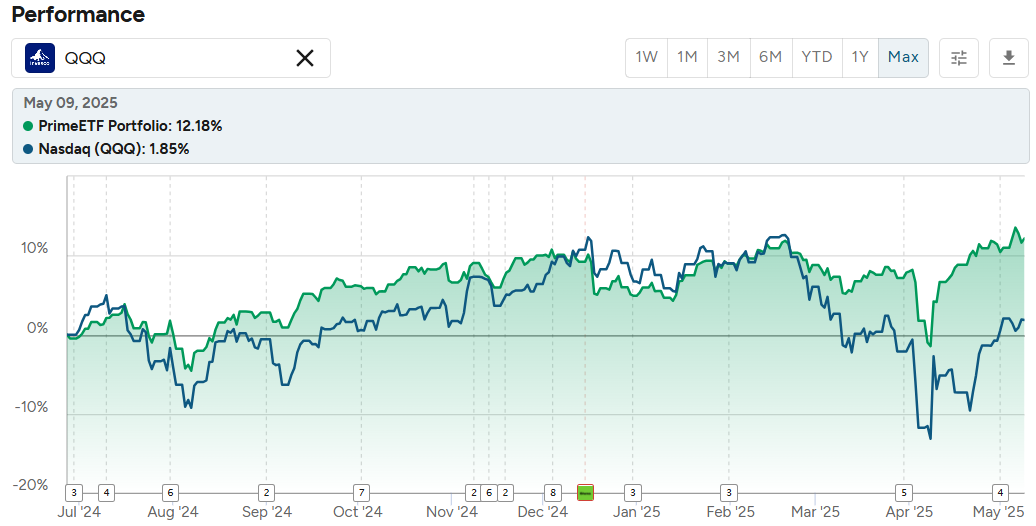This screenshot has width=1036, height=526.
Task: Open the Jul '24 marker labeled 4
Action: click(x=106, y=492)
